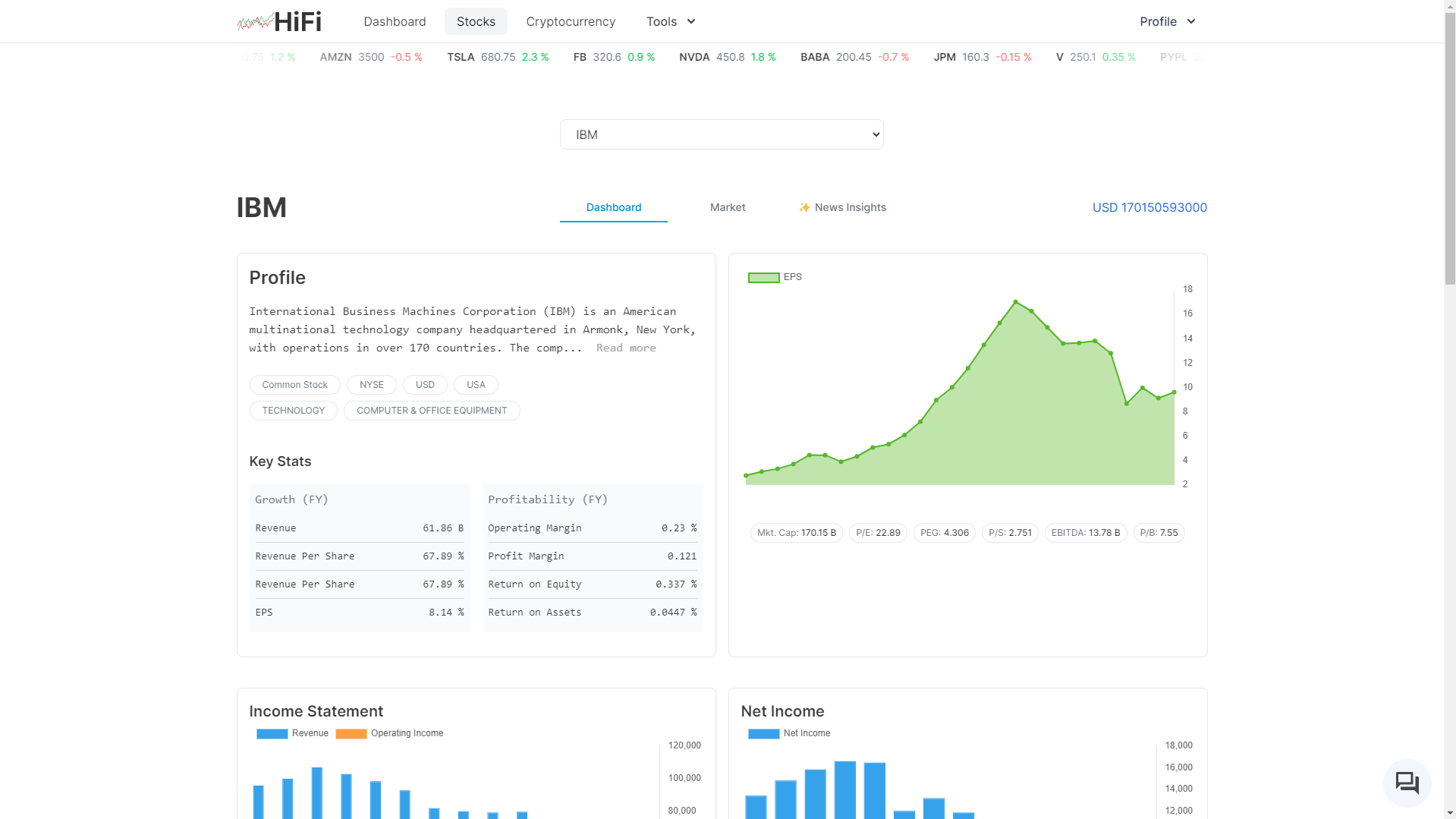
Task: Click the Net Income card heading
Action: click(782, 711)
